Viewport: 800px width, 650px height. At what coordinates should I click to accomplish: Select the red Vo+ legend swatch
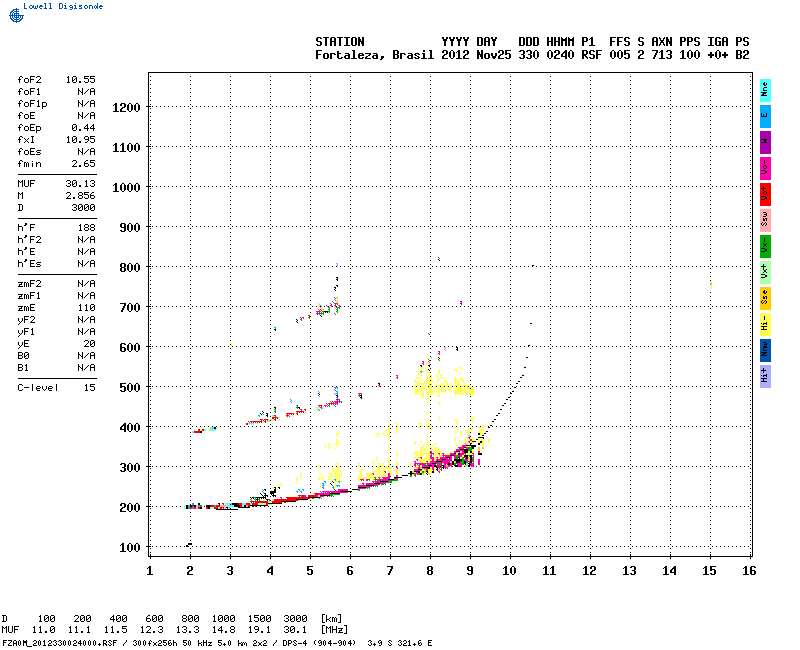pyautogui.click(x=765, y=194)
